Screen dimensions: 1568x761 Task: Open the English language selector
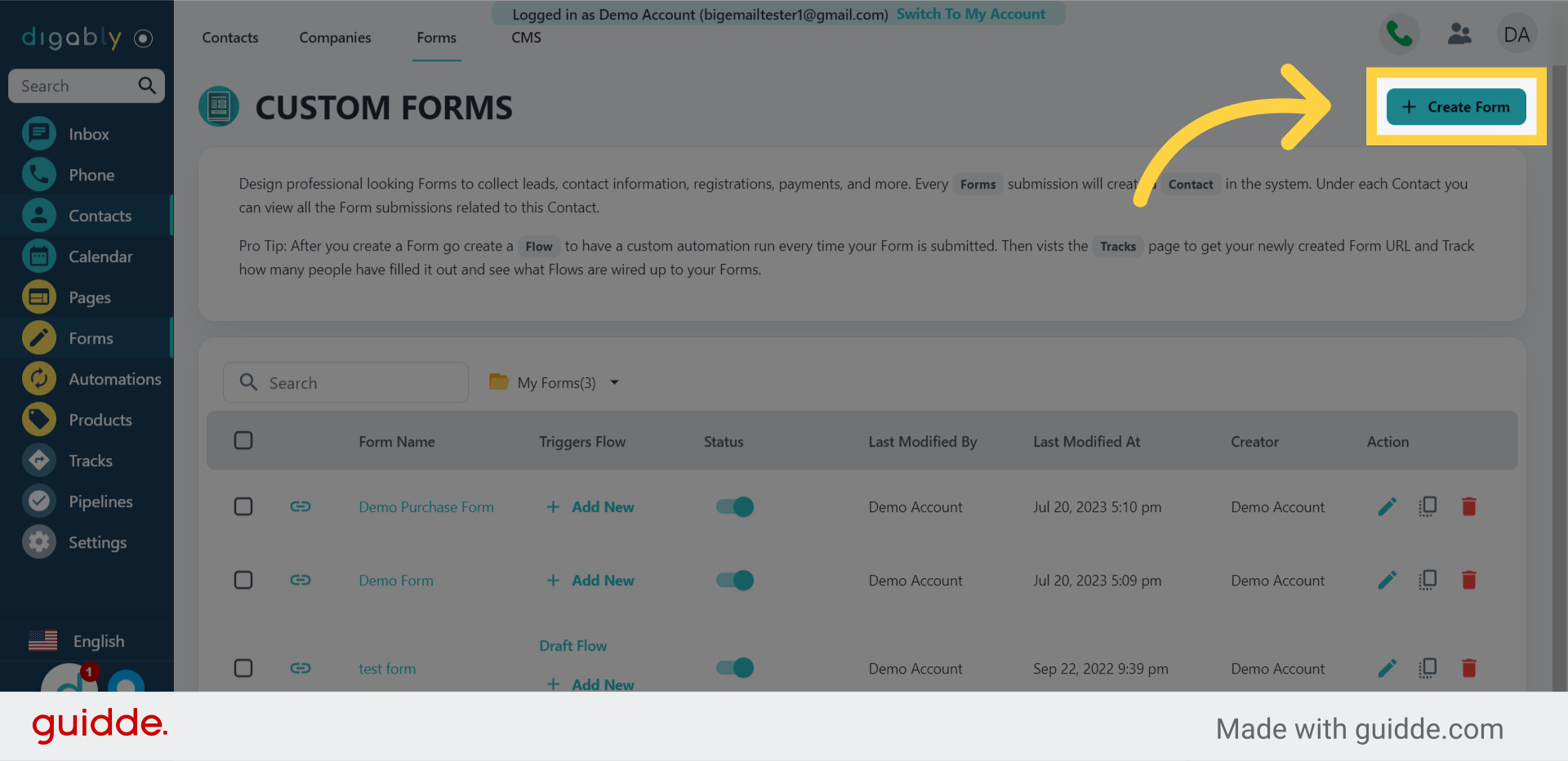pyautogui.click(x=77, y=641)
